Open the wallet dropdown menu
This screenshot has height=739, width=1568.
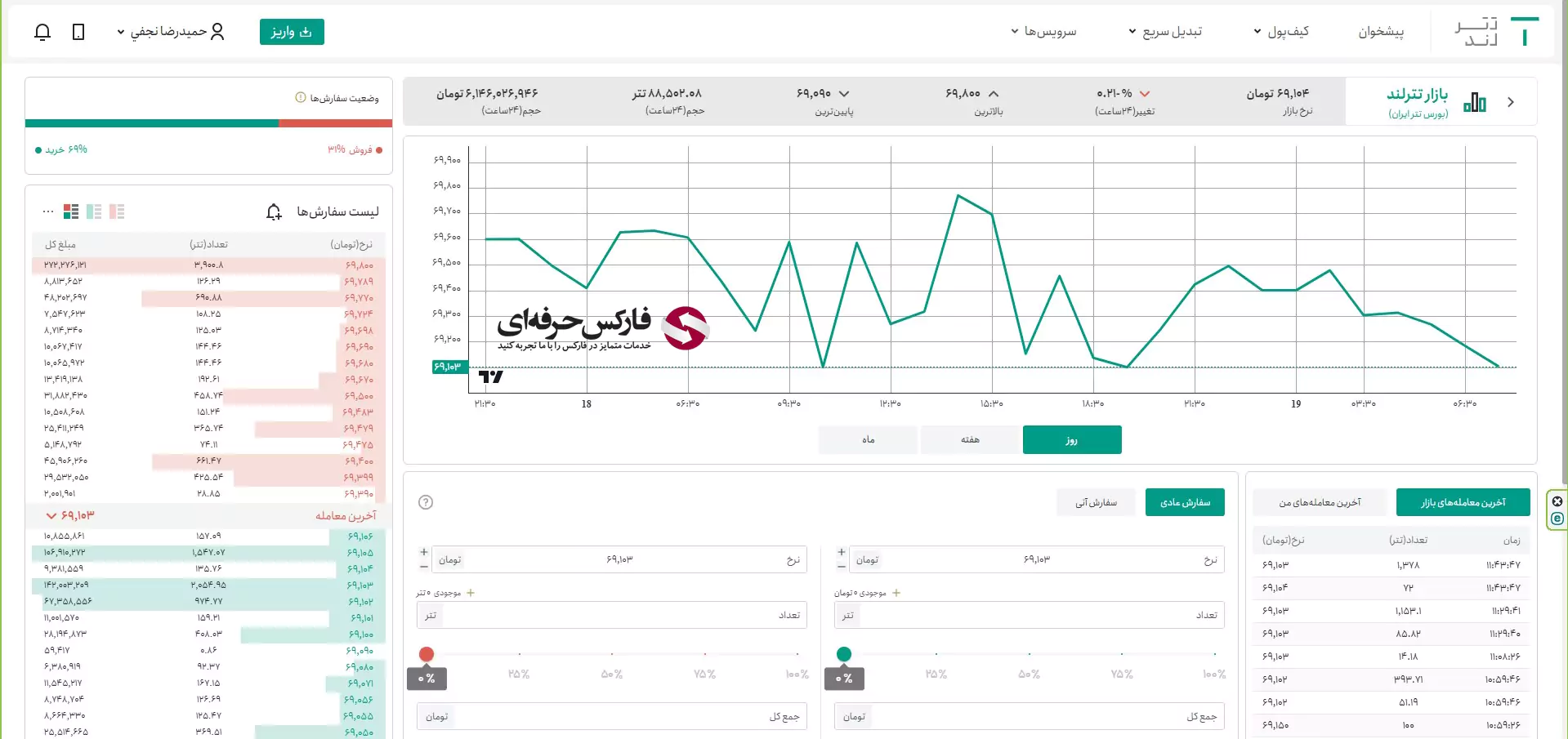coord(1281,32)
